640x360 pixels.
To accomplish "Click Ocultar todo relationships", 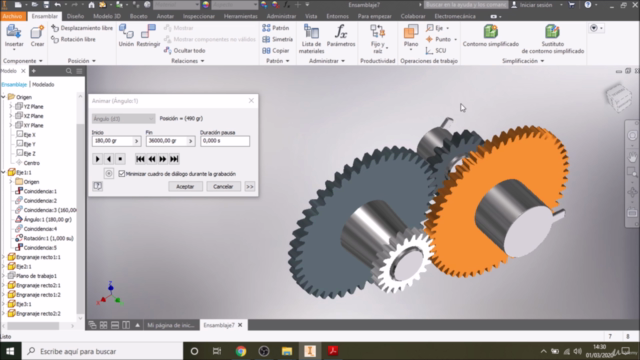I will tap(184, 51).
